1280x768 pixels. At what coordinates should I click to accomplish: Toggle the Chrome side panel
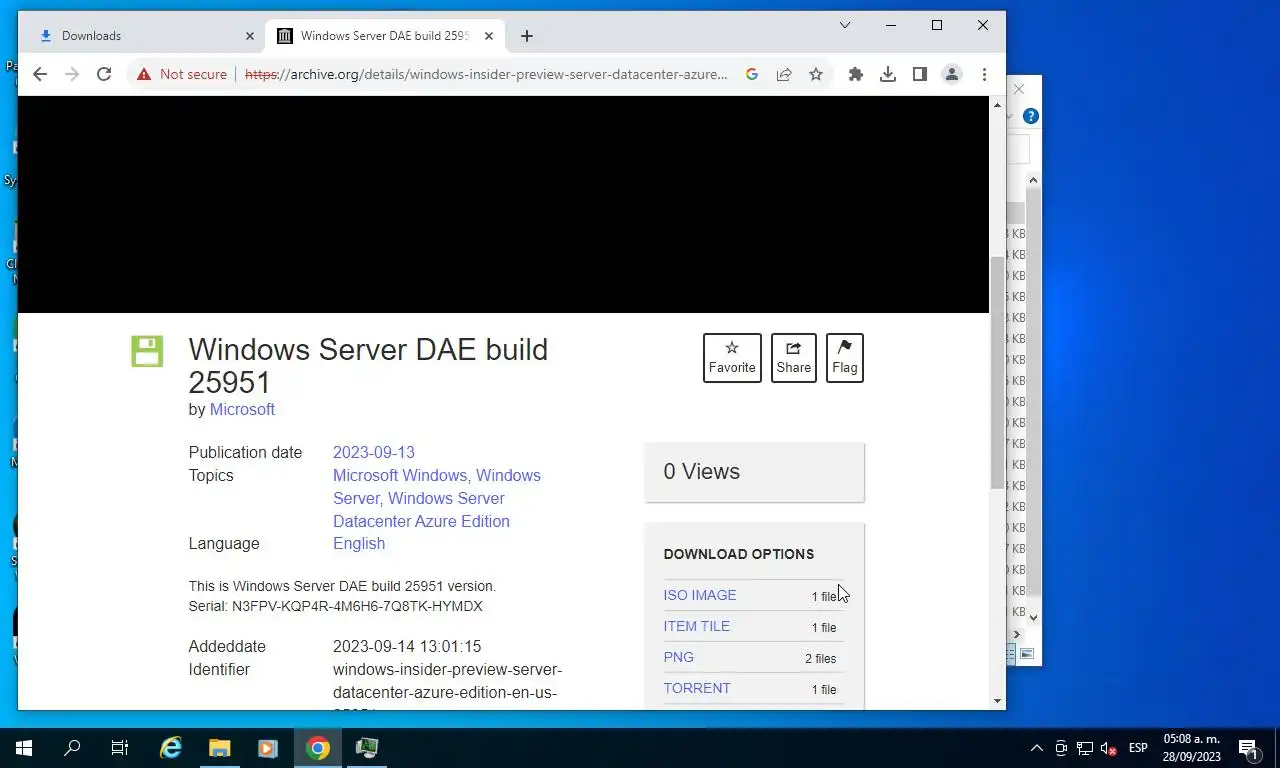pyautogui.click(x=920, y=74)
